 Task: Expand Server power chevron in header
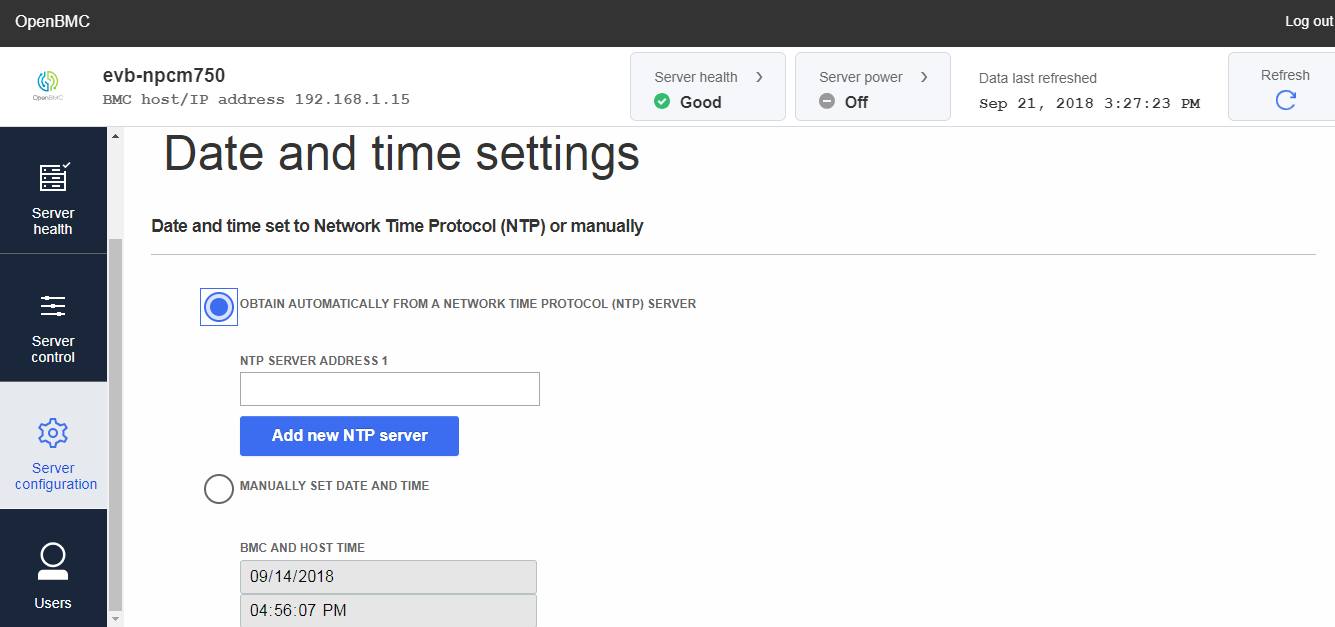924,77
